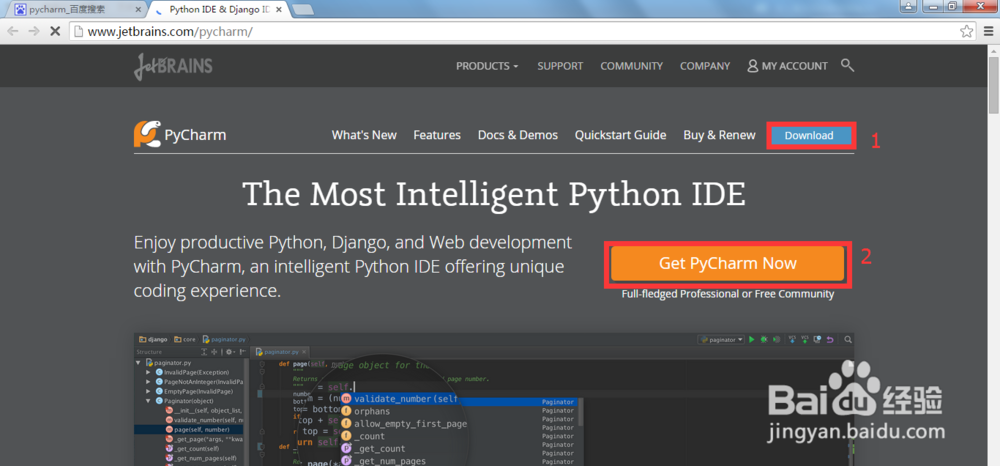Open the COMPANY menu item
1000x466 pixels.
point(705,66)
